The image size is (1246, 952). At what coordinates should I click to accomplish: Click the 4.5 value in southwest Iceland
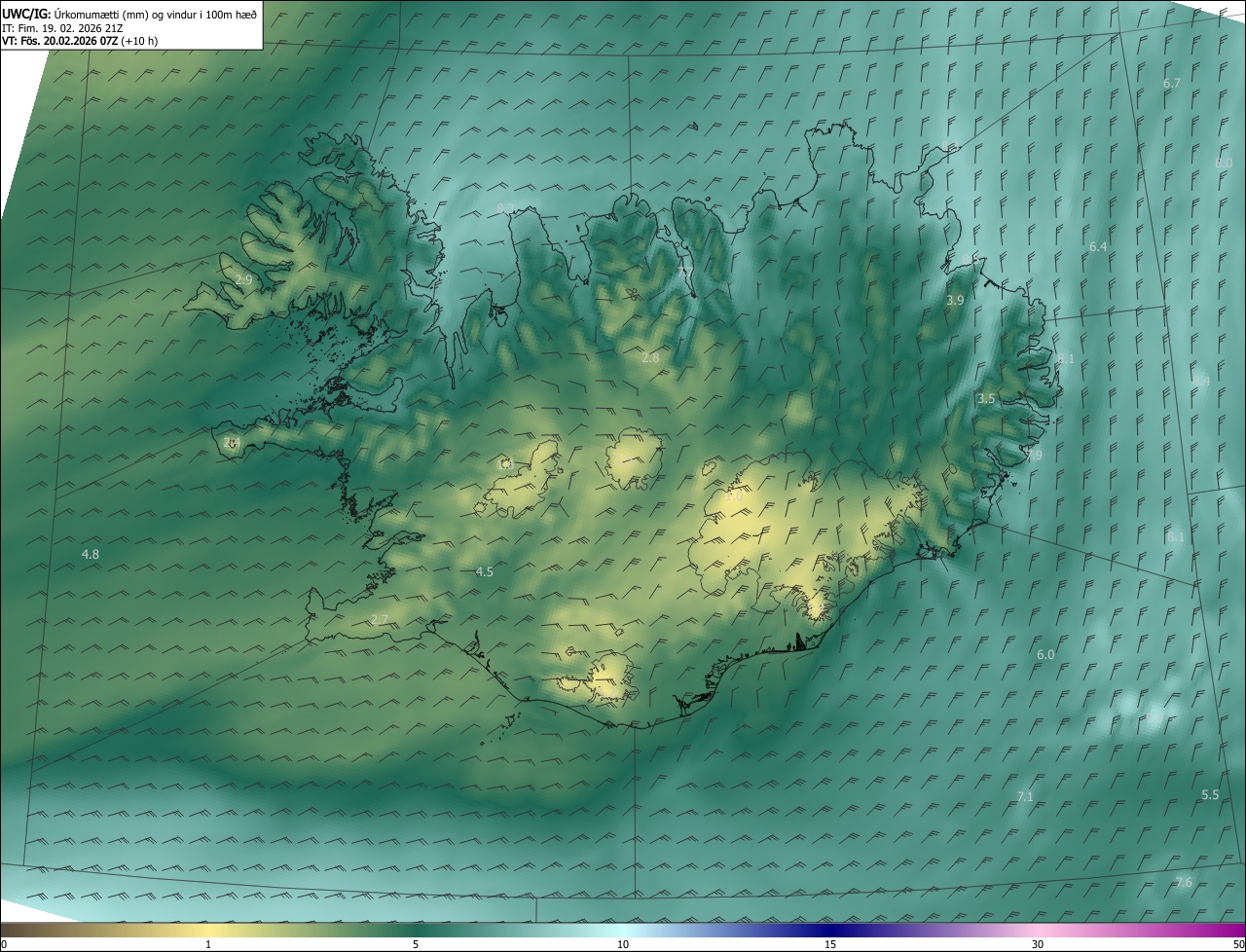click(484, 572)
